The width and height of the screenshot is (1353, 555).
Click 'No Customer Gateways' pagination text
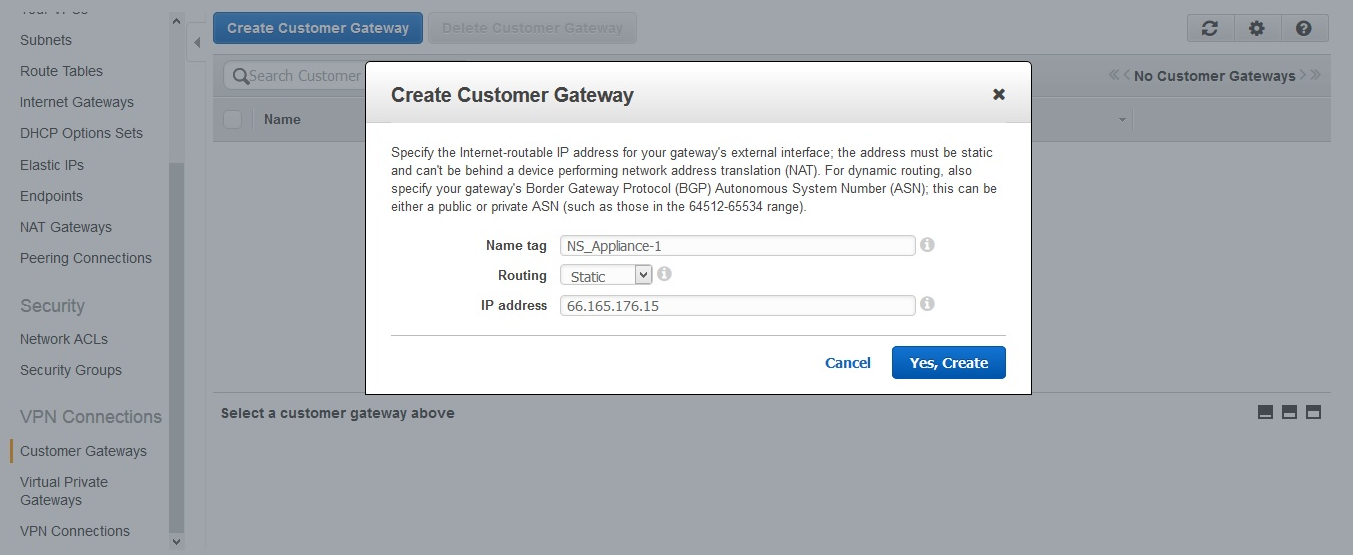click(1215, 76)
